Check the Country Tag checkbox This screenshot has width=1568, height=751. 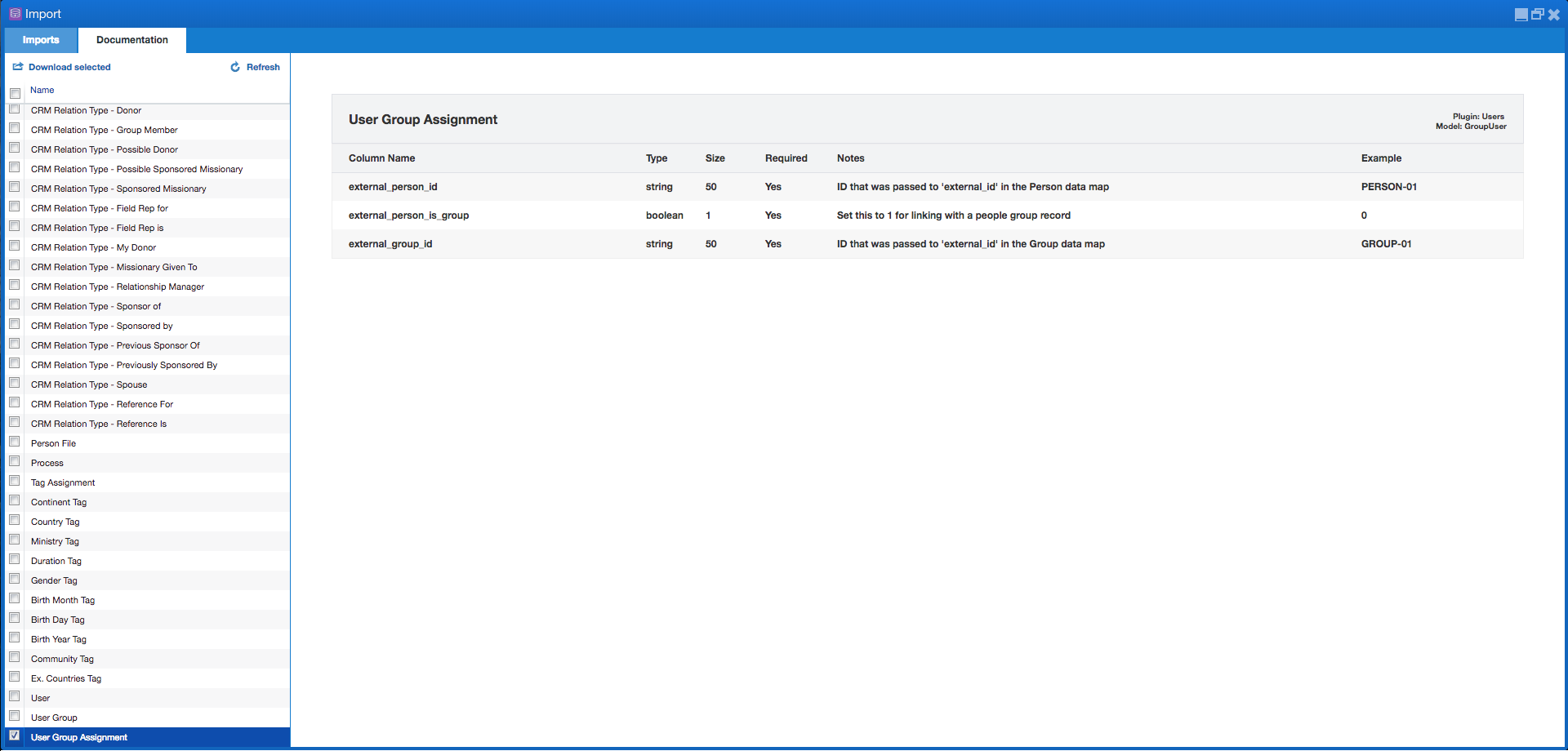pos(15,520)
